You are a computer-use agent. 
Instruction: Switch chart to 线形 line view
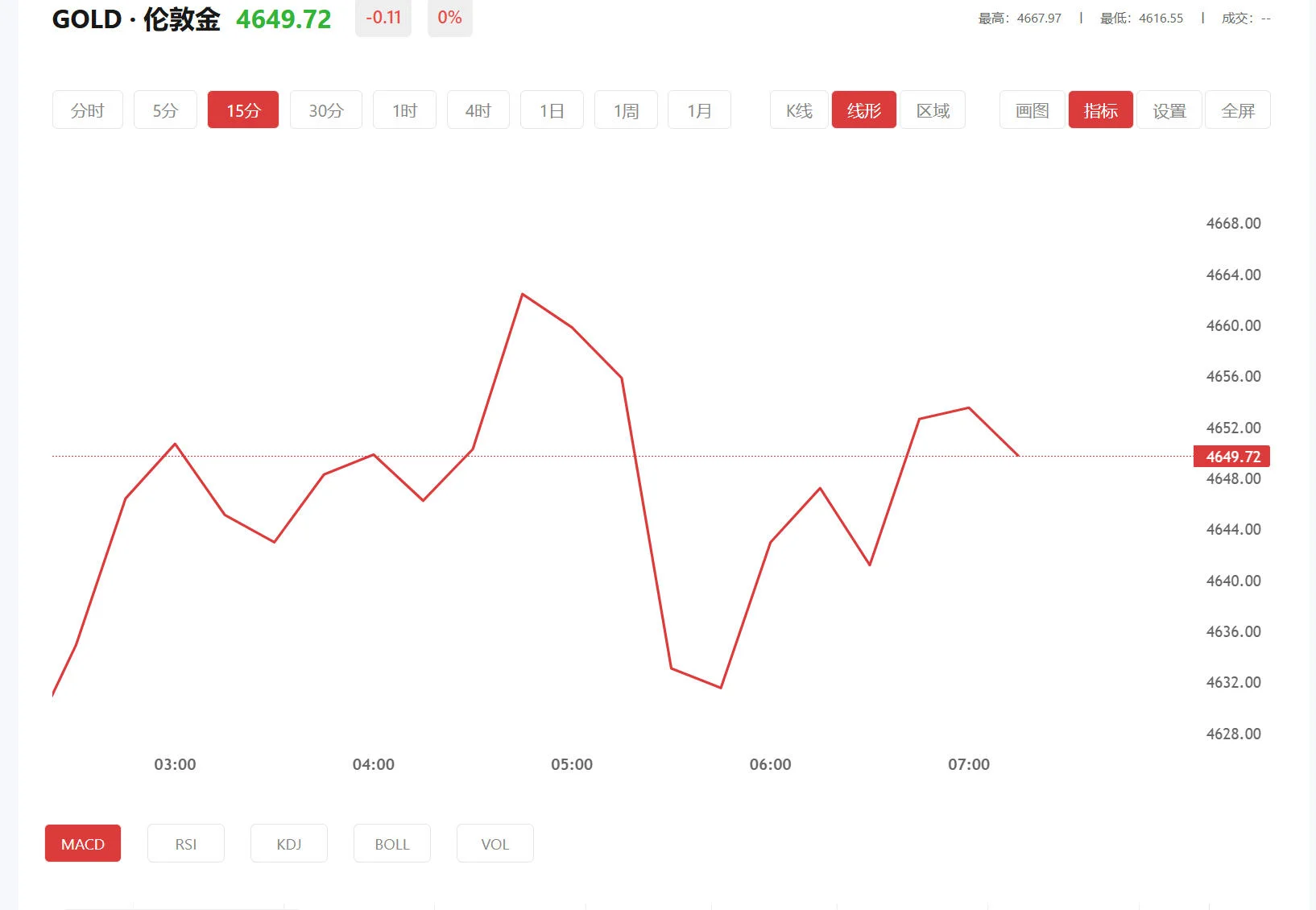pos(863,110)
